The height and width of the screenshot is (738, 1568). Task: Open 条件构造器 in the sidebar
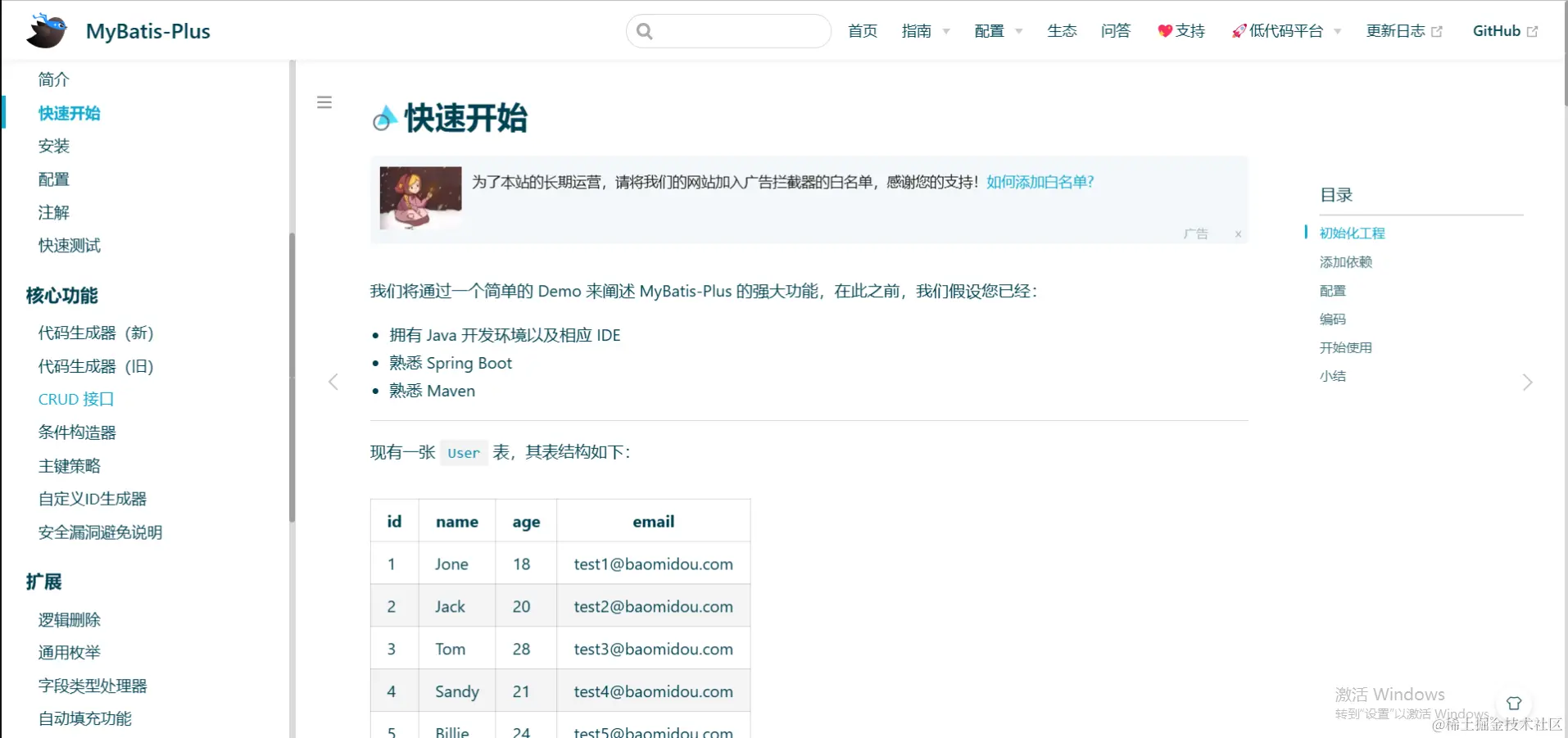77,432
